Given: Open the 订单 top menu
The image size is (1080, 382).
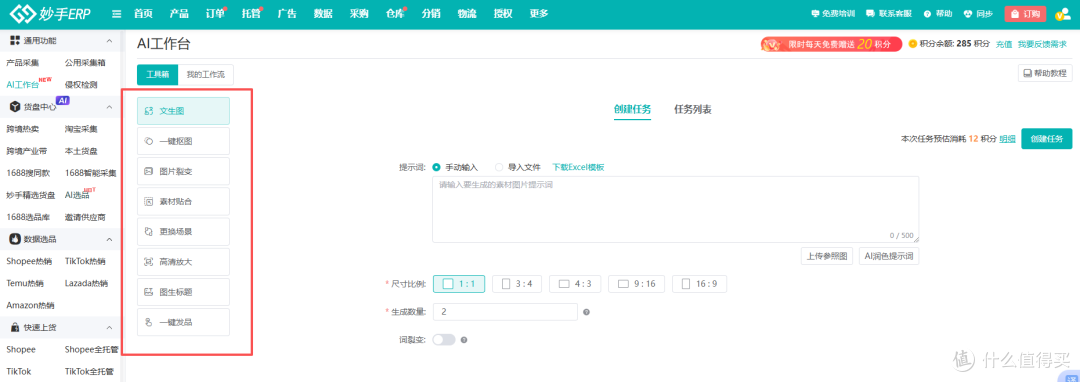Looking at the screenshot, I should 216,14.
